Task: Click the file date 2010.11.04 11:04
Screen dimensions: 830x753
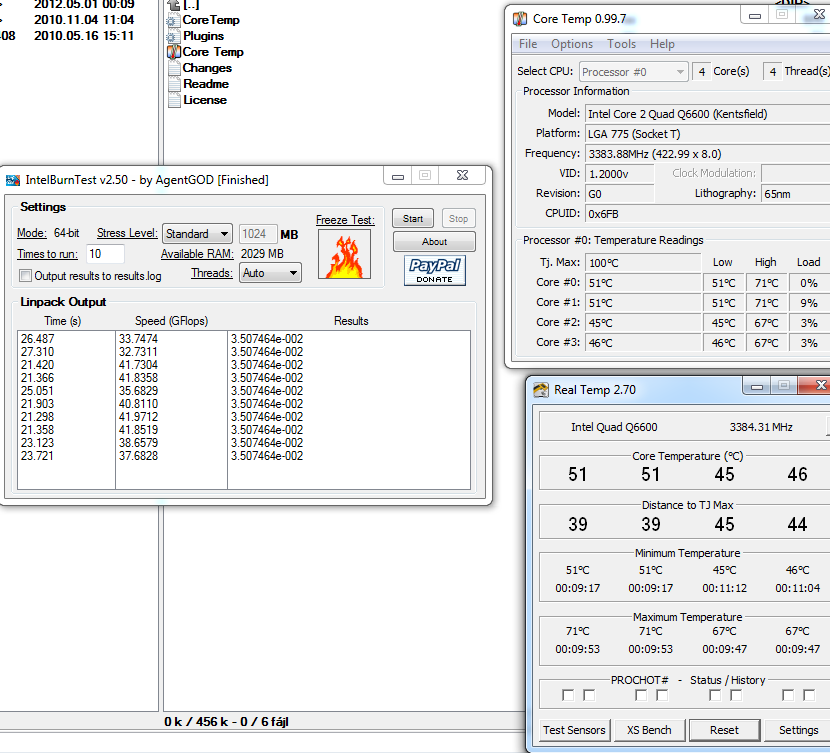Action: click(x=84, y=20)
